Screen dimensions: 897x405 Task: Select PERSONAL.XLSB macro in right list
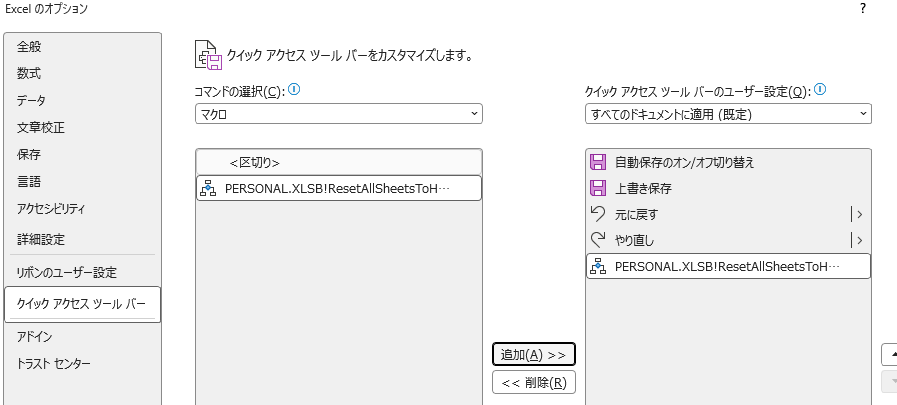point(728,266)
